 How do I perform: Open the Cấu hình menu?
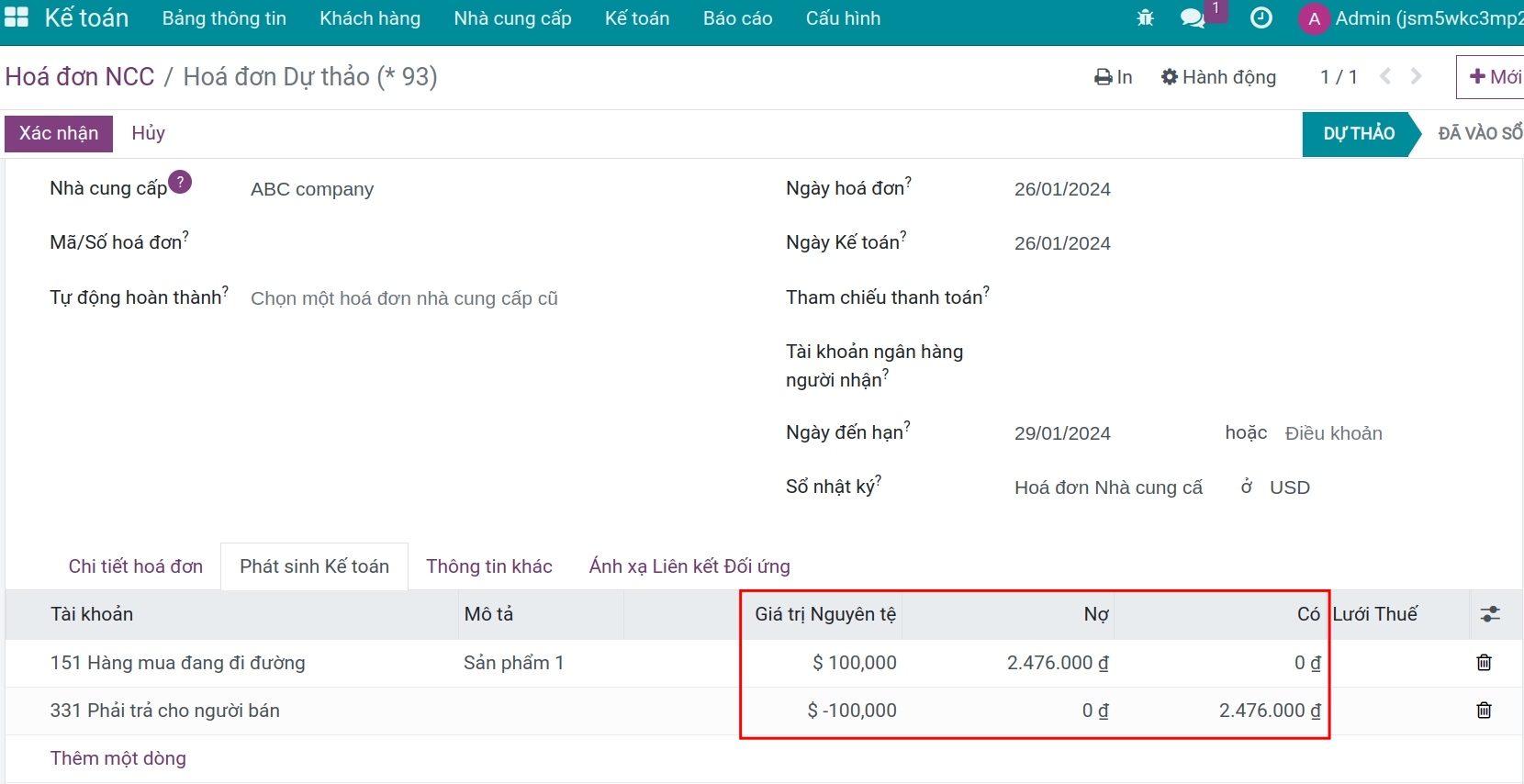pos(843,18)
